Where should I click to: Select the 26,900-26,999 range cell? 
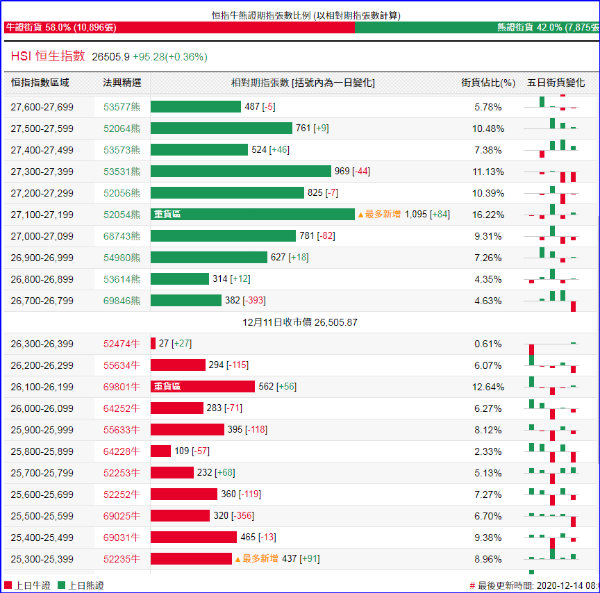(x=42, y=257)
